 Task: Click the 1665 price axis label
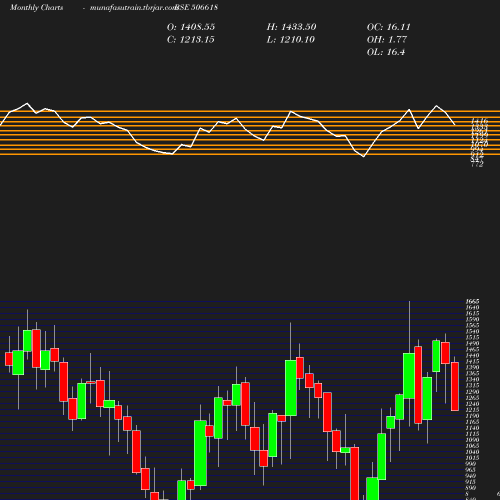tap(473, 301)
